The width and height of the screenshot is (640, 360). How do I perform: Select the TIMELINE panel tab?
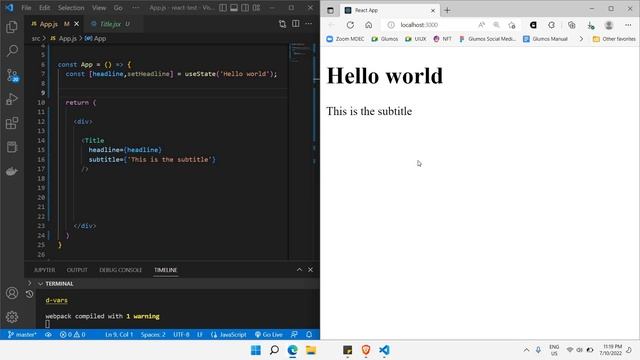pyautogui.click(x=165, y=270)
